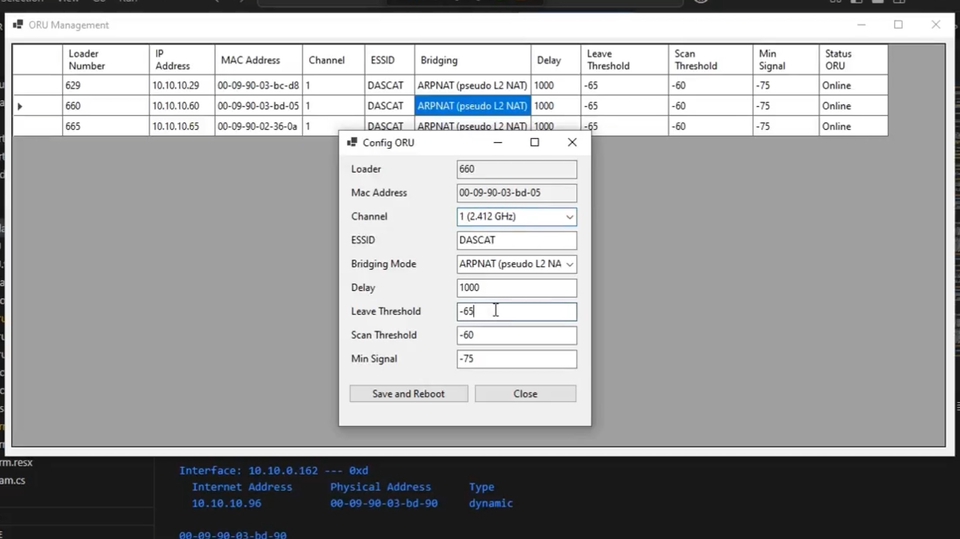Image resolution: width=960 pixels, height=539 pixels.
Task: Click MAC cell 00-09-90-03-bd-05 in table
Action: 258,106
